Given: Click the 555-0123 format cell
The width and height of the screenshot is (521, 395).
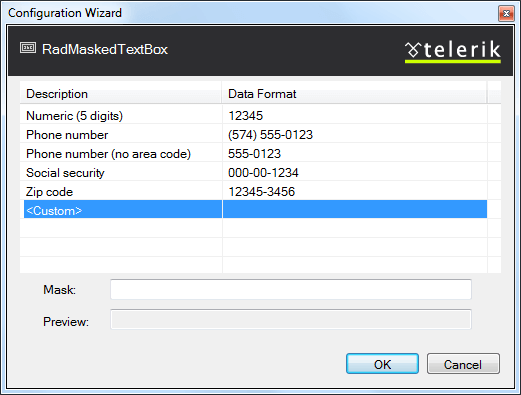Looking at the screenshot, I should 254,154.
